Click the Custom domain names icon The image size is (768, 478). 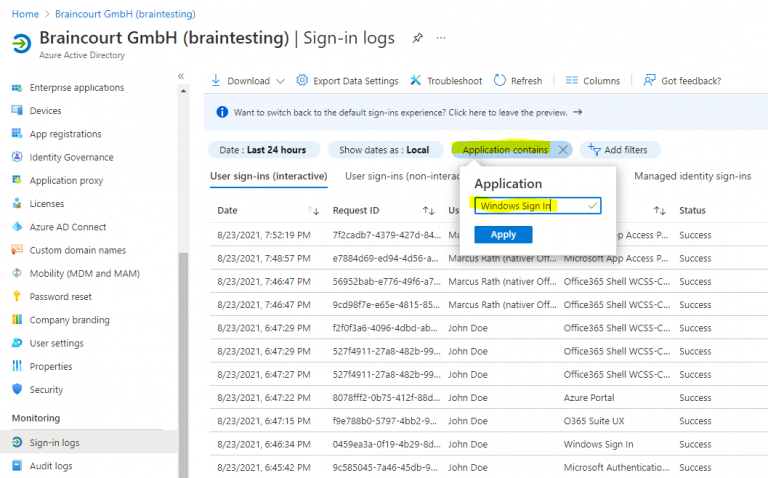click(17, 249)
